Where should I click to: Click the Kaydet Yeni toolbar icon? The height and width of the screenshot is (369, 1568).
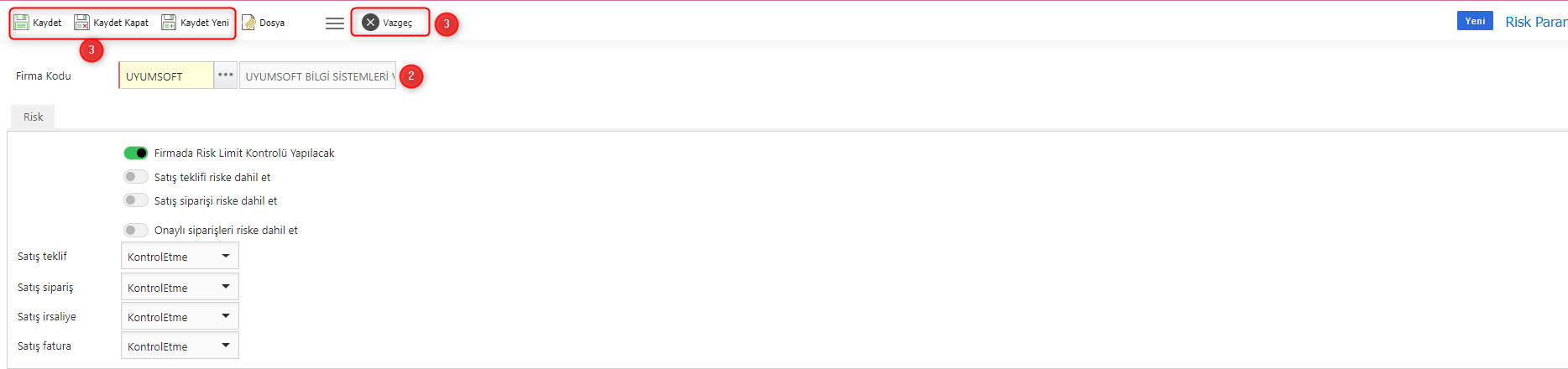169,23
